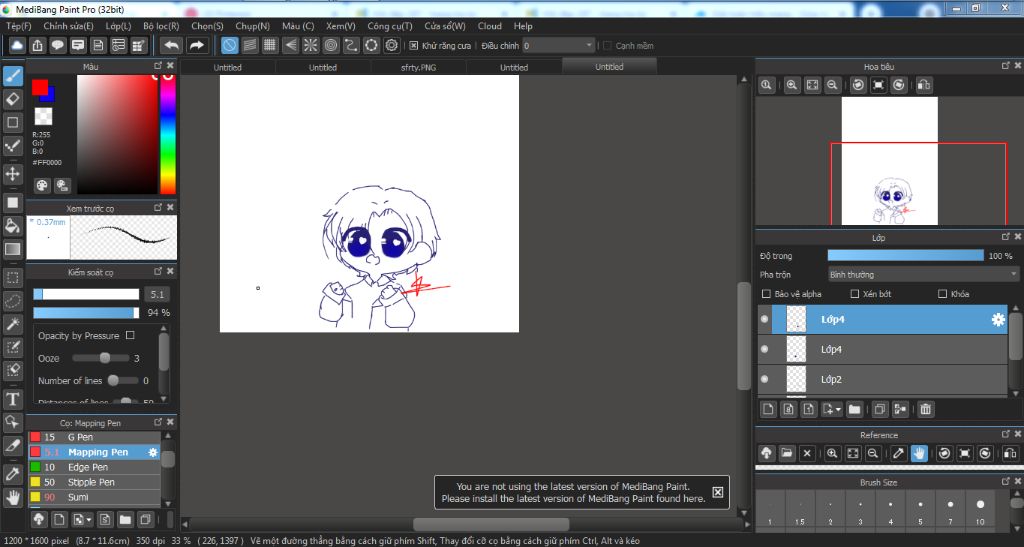
Task: Open Tệp(F) menu
Action: click(19, 26)
